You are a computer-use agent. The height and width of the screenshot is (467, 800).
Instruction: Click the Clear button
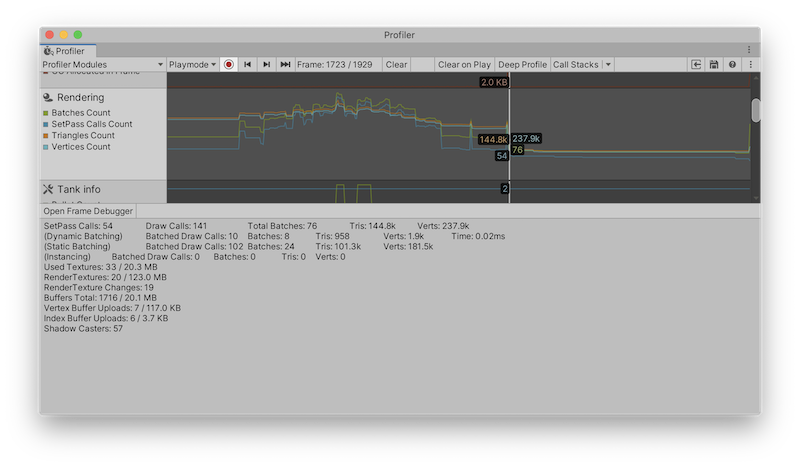click(x=396, y=64)
